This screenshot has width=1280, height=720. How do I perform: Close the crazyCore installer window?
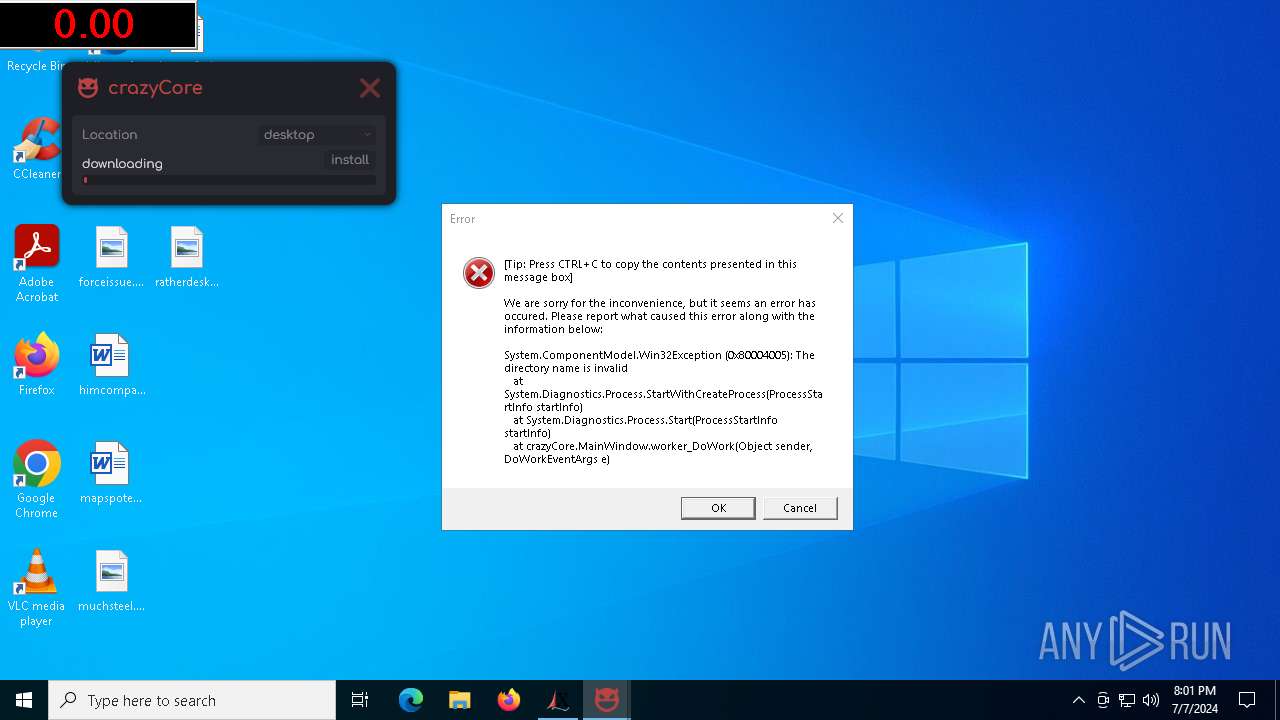pos(370,88)
